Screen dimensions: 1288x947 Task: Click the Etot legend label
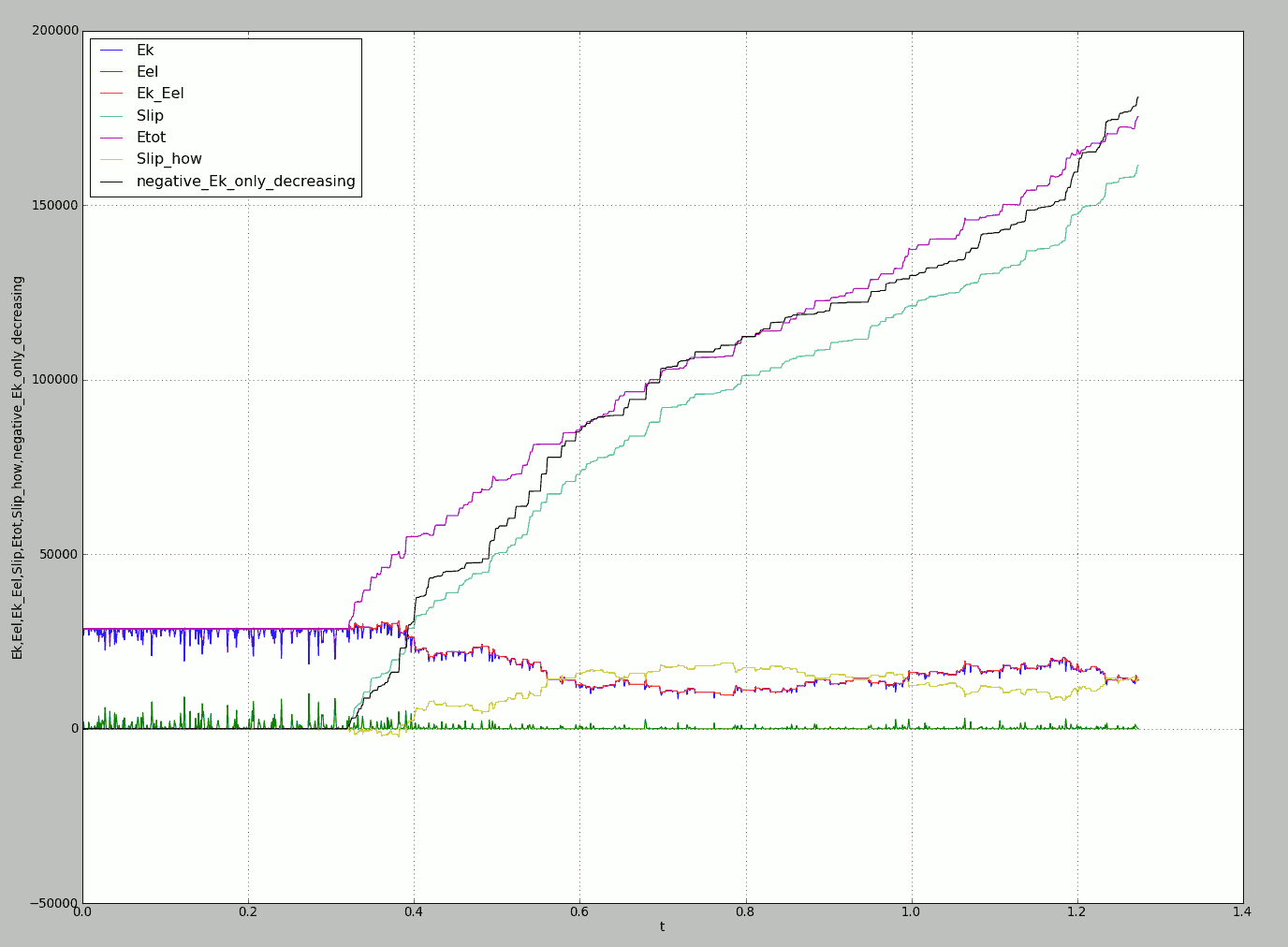pyautogui.click(x=151, y=138)
